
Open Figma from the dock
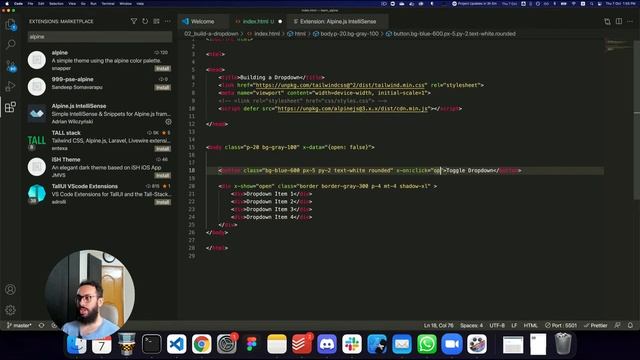point(252,344)
